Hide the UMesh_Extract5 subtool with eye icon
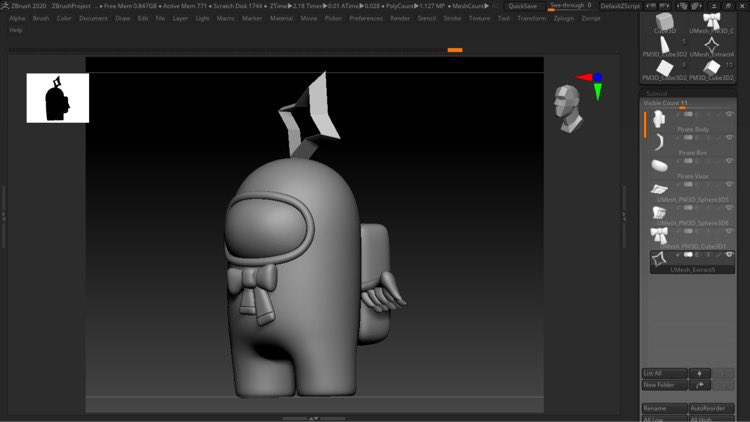Image resolution: width=750 pixels, height=422 pixels. tap(729, 255)
